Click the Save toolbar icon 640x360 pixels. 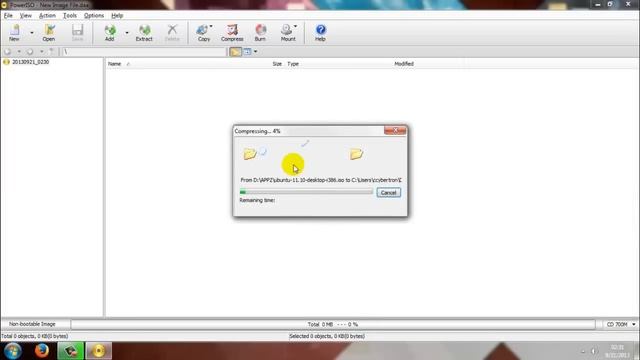(78, 33)
